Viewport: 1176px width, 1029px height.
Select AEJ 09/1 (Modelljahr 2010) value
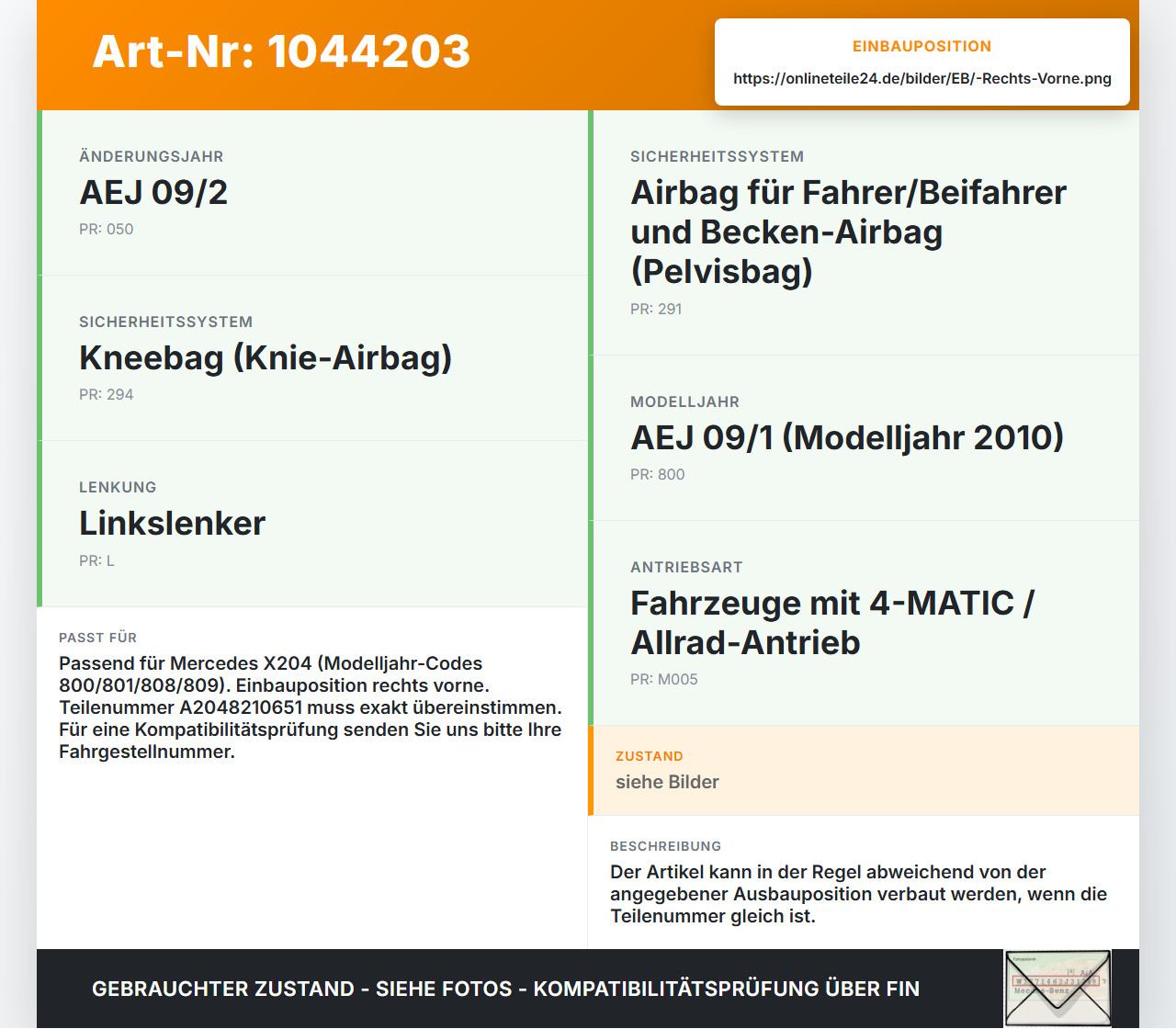click(x=847, y=437)
